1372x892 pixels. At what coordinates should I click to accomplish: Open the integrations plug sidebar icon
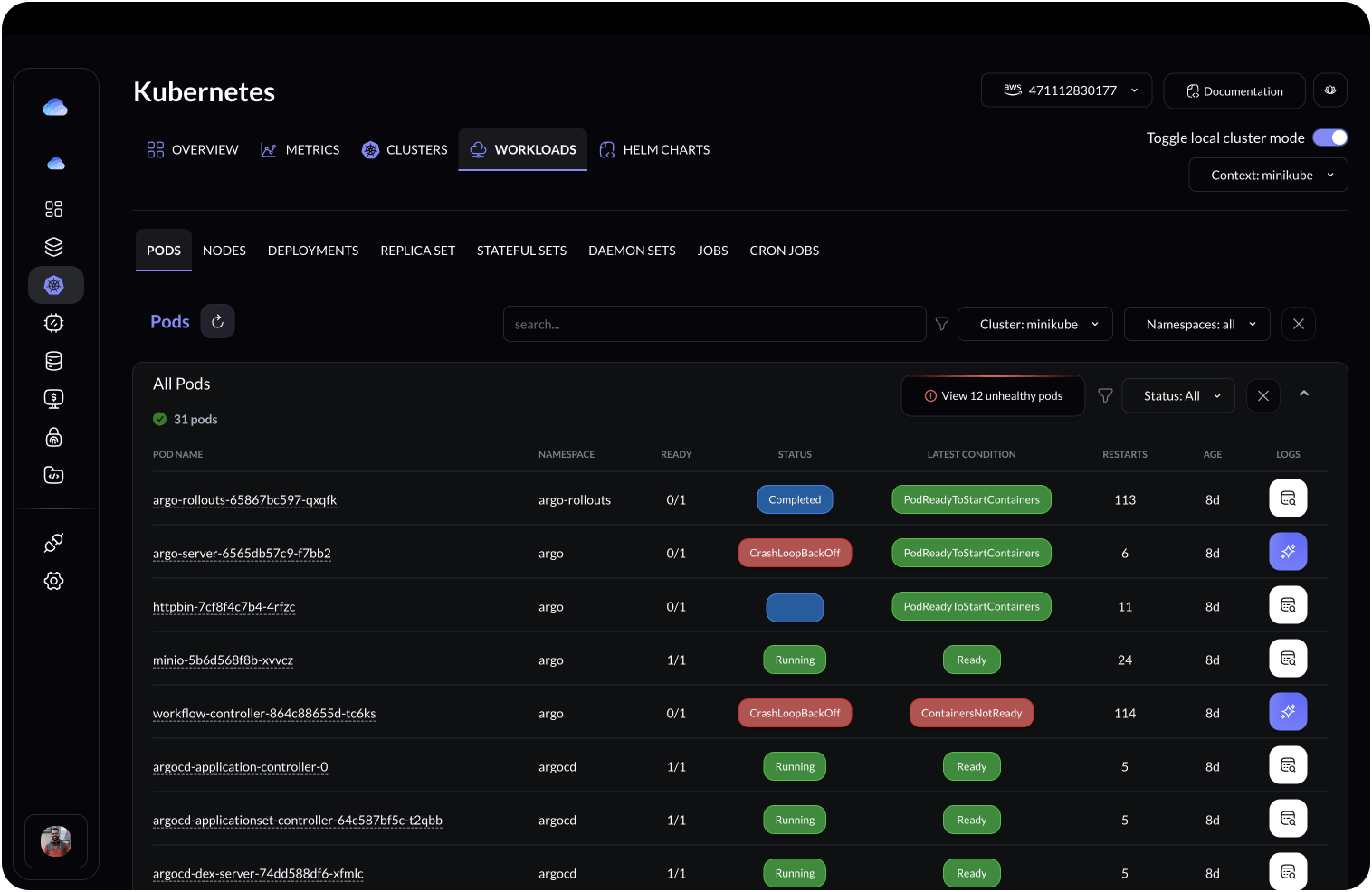(x=54, y=543)
